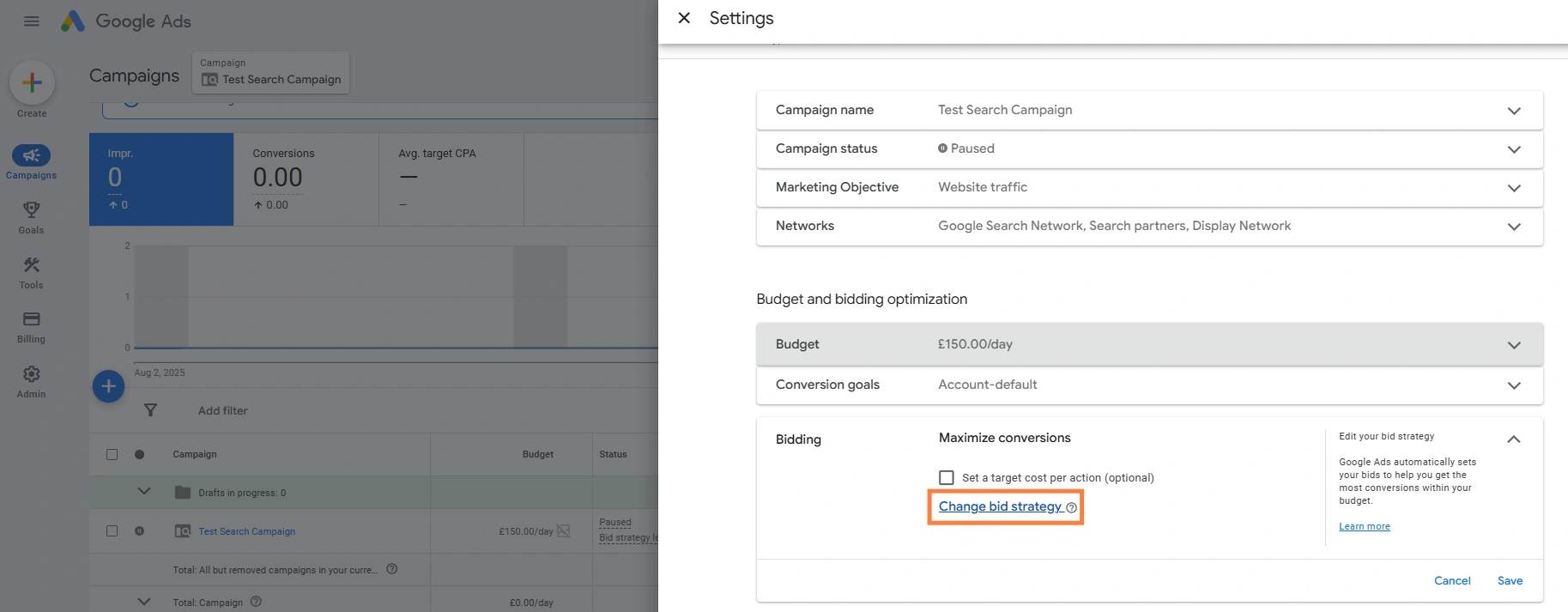Click the £150.00/day budget cell in table
The height and width of the screenshot is (612, 1568).
click(526, 531)
